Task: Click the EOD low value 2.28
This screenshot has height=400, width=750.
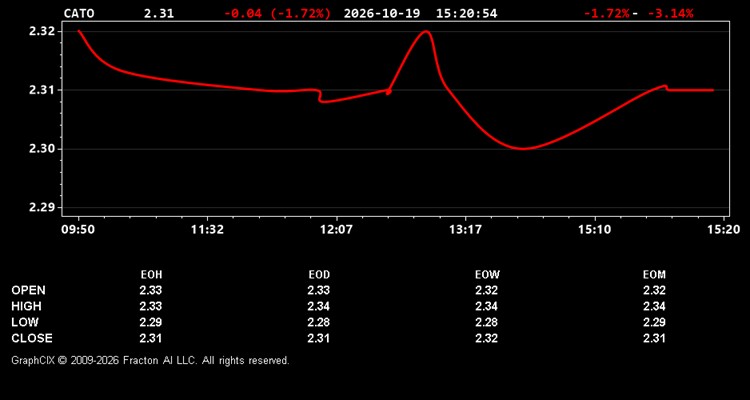Action: click(319, 322)
